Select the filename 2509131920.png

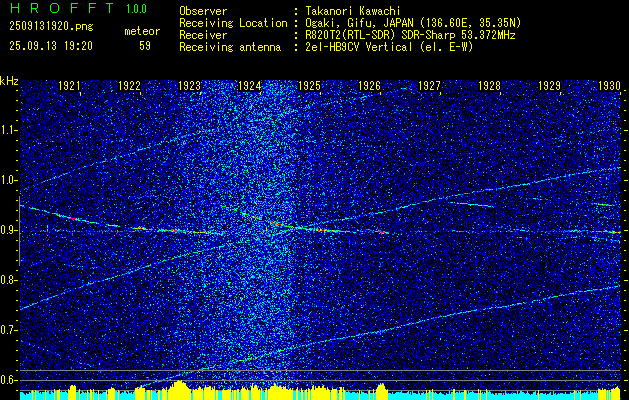(x=51, y=26)
